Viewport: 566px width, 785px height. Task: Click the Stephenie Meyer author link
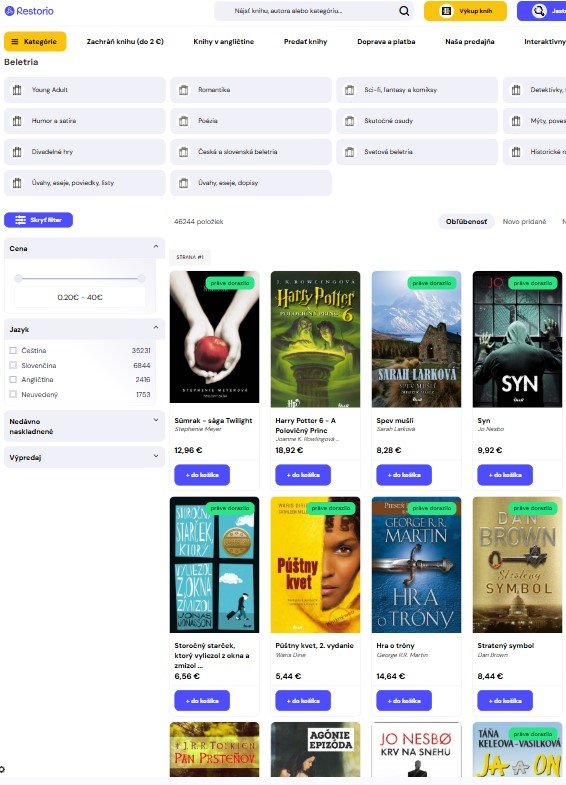198,429
